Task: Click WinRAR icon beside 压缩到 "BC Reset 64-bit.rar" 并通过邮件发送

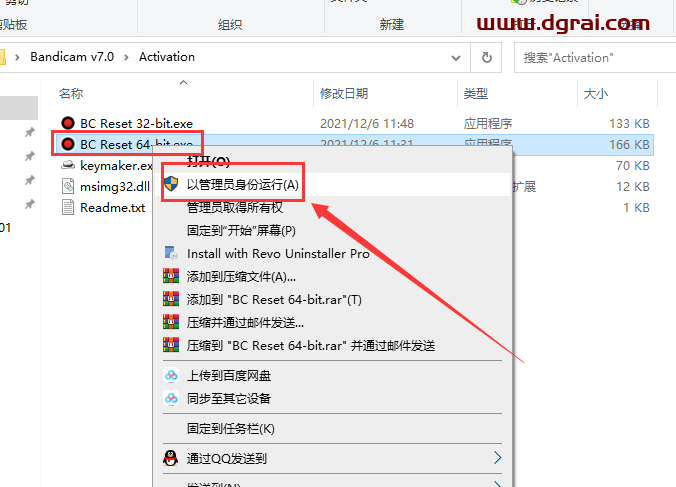Action: tap(171, 345)
